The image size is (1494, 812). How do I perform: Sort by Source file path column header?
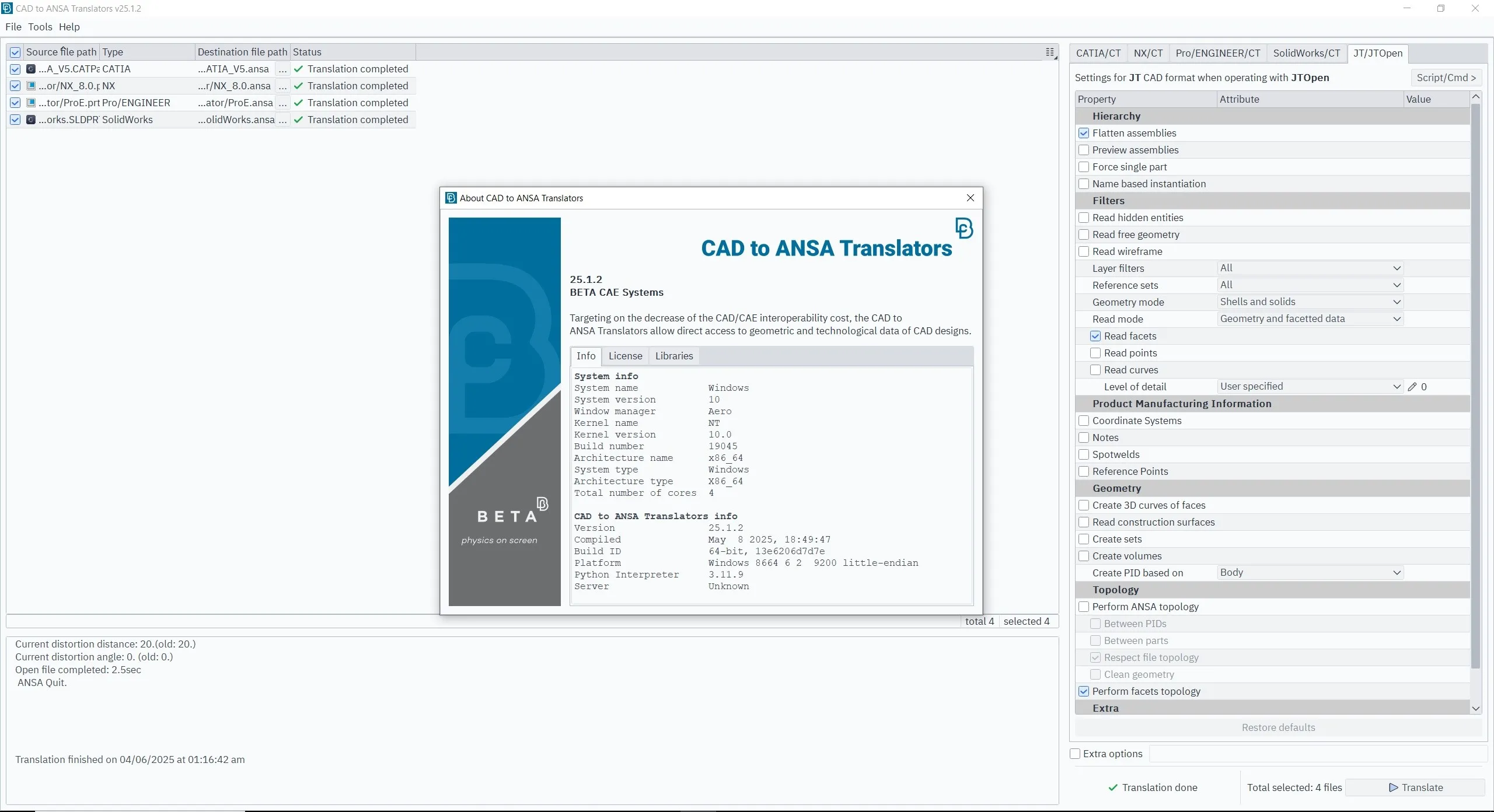coord(61,52)
